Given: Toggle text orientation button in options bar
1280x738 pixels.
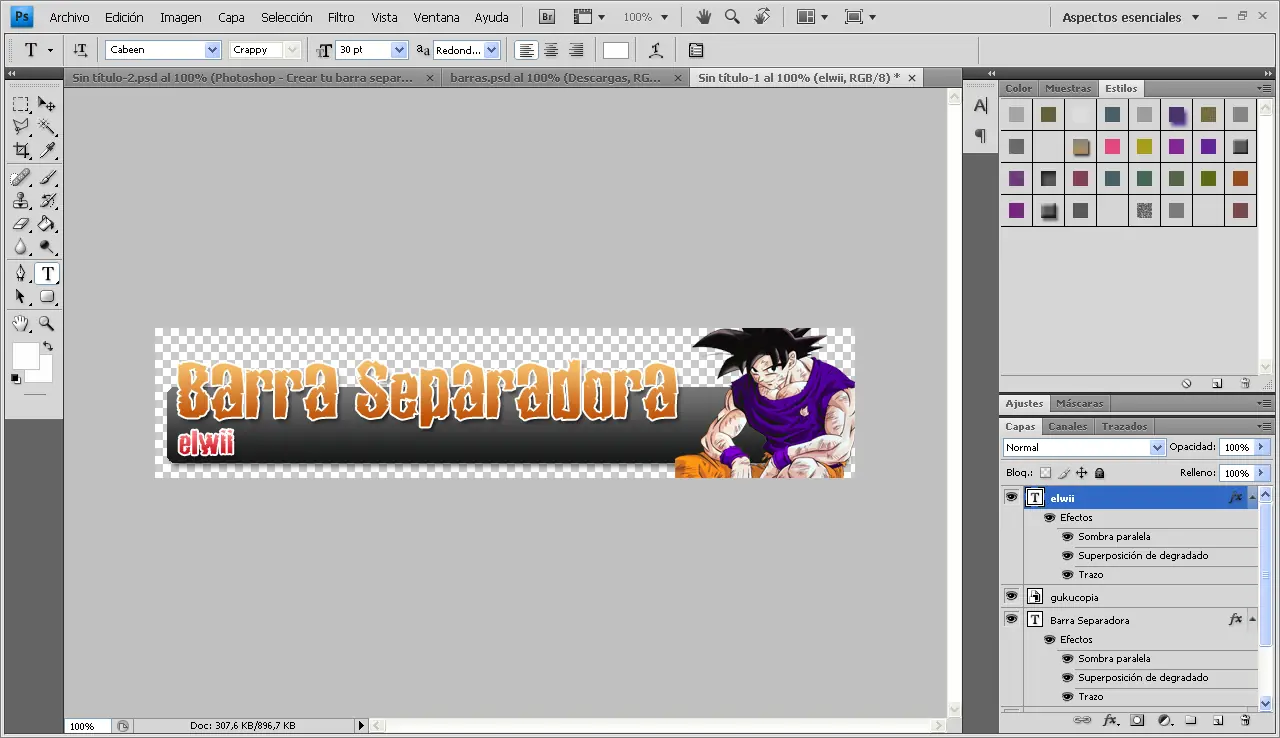Looking at the screenshot, I should pos(80,50).
